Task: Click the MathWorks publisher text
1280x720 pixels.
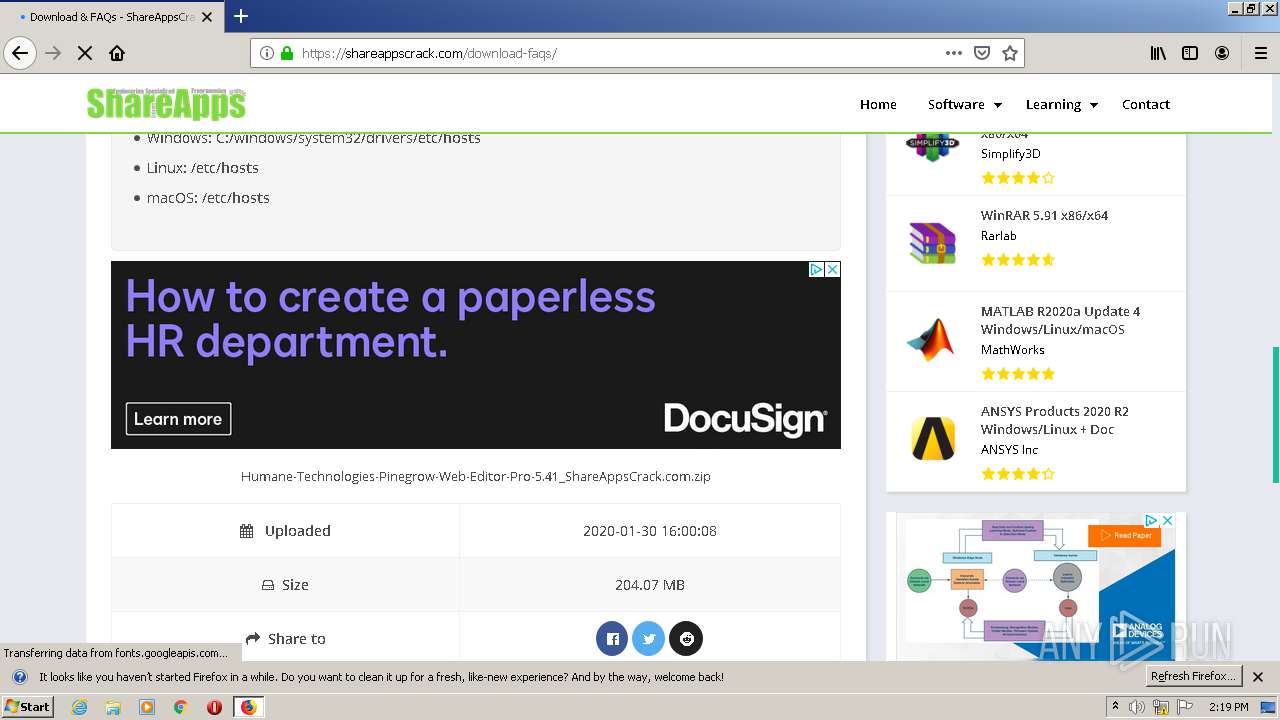Action: 1012,349
